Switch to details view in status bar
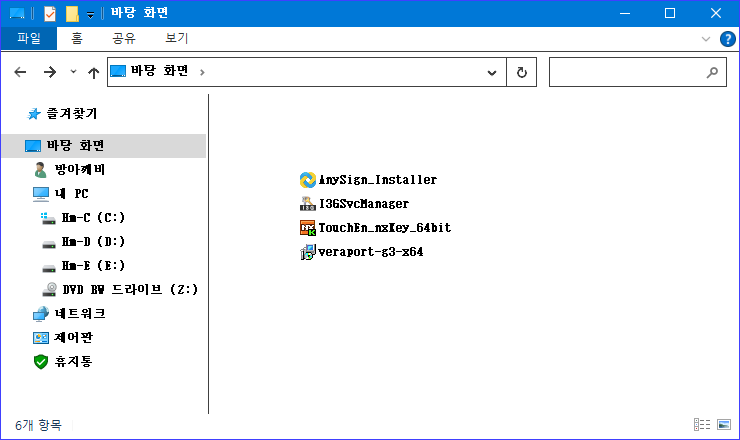 click(702, 425)
